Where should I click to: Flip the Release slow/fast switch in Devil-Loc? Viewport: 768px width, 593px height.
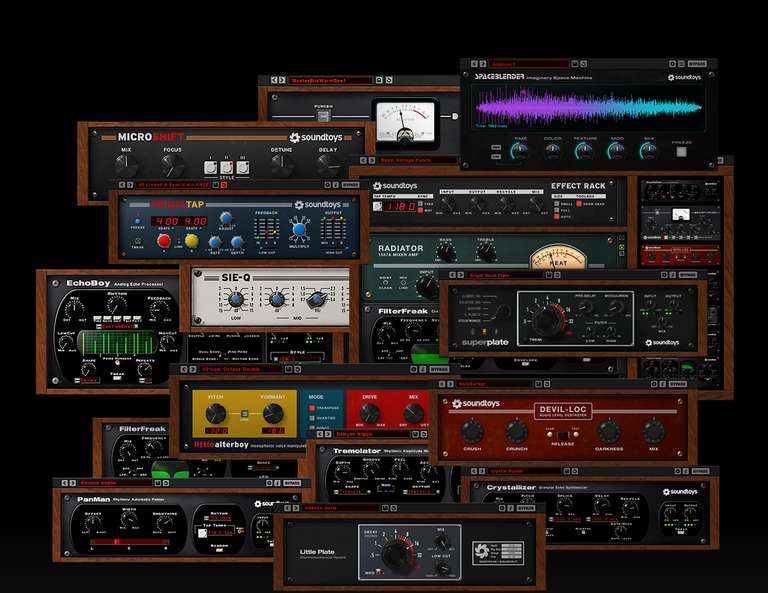pos(563,434)
